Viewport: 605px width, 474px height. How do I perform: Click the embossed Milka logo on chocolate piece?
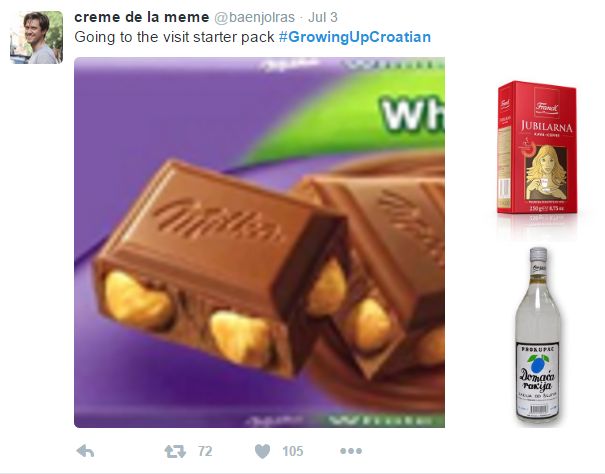[217, 221]
